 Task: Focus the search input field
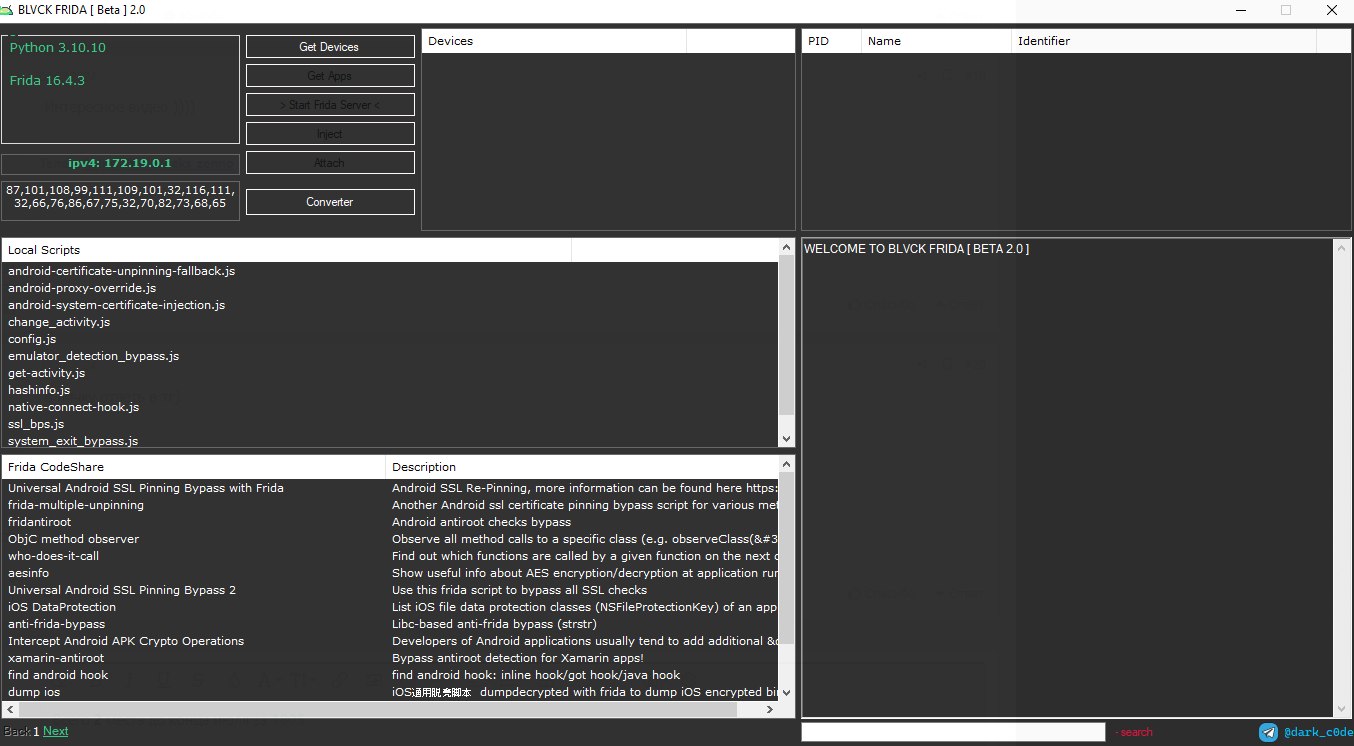pyautogui.click(x=953, y=732)
